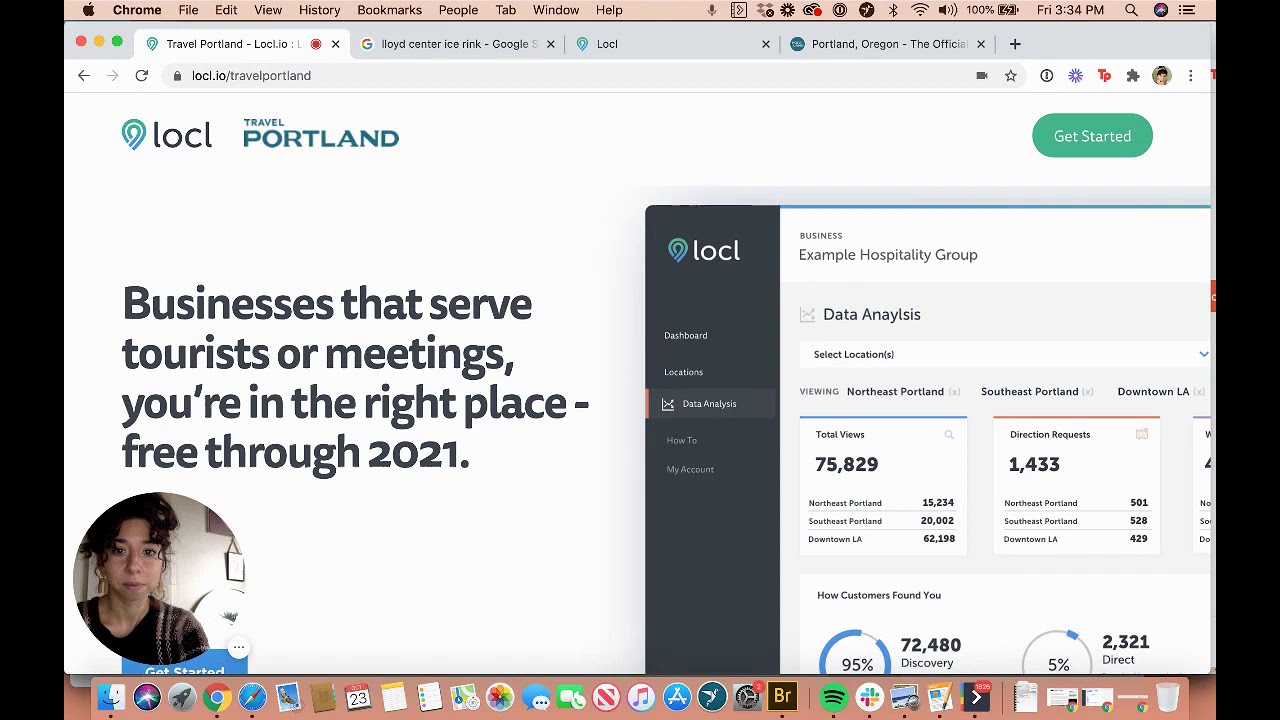Open the History menu
This screenshot has width=1280, height=720.
click(x=319, y=10)
